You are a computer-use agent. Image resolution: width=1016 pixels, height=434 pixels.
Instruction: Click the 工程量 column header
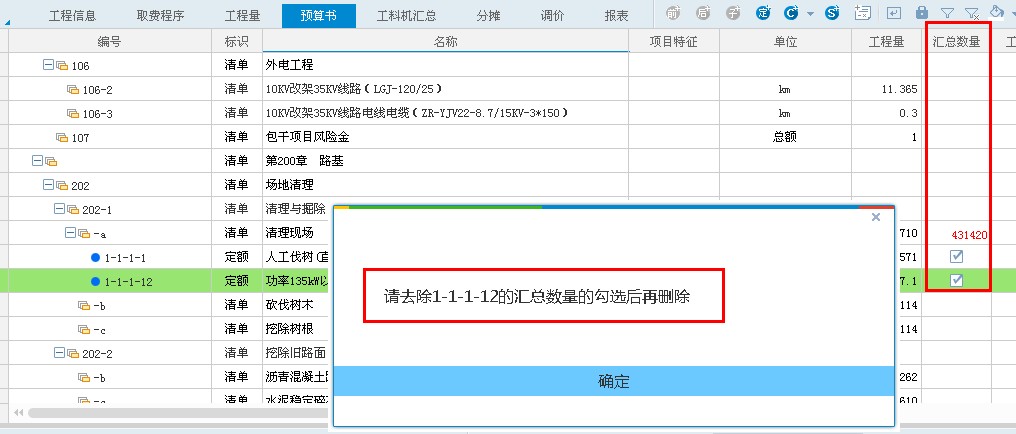point(886,41)
